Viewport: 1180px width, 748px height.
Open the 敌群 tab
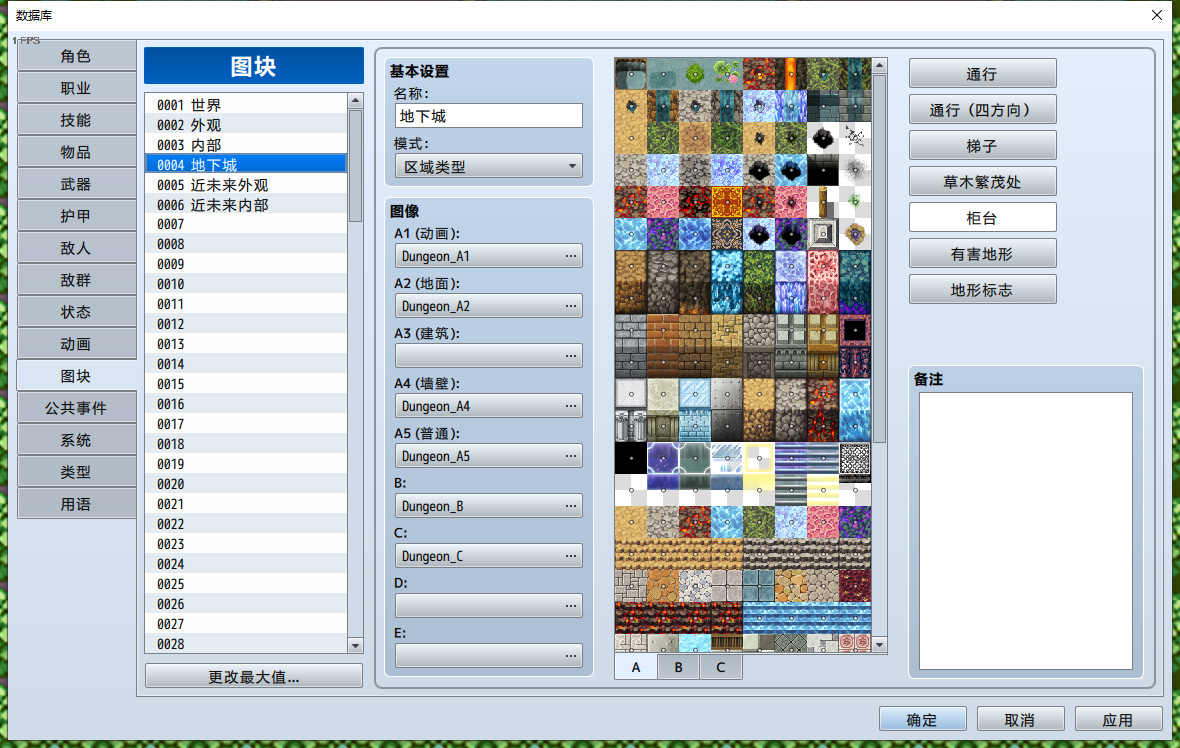(x=76, y=280)
